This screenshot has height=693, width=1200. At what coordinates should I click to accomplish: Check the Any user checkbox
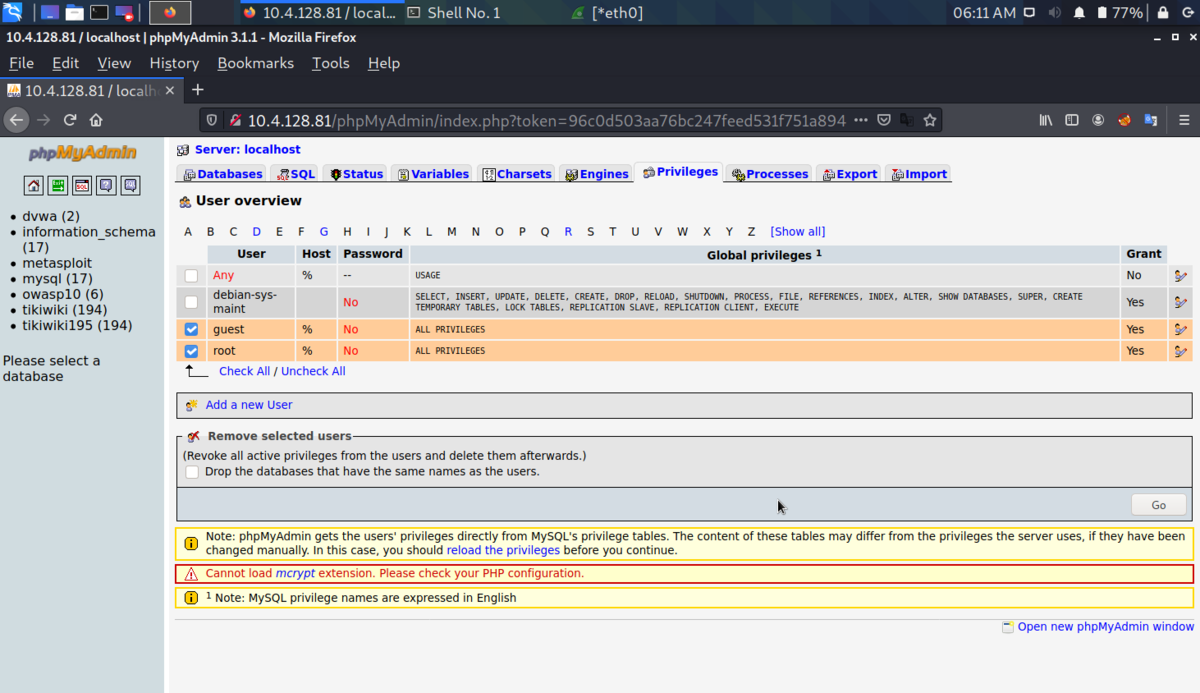(191, 275)
